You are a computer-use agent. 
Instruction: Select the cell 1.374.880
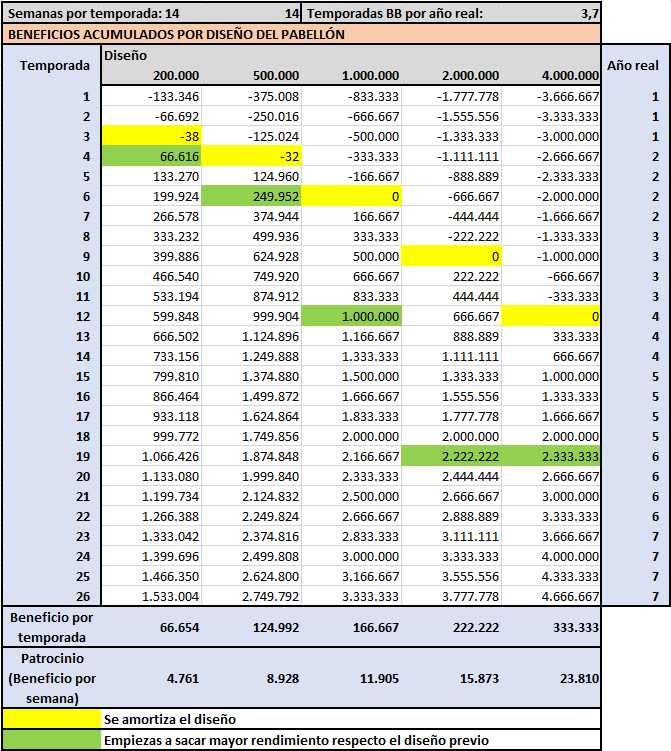tap(252, 376)
